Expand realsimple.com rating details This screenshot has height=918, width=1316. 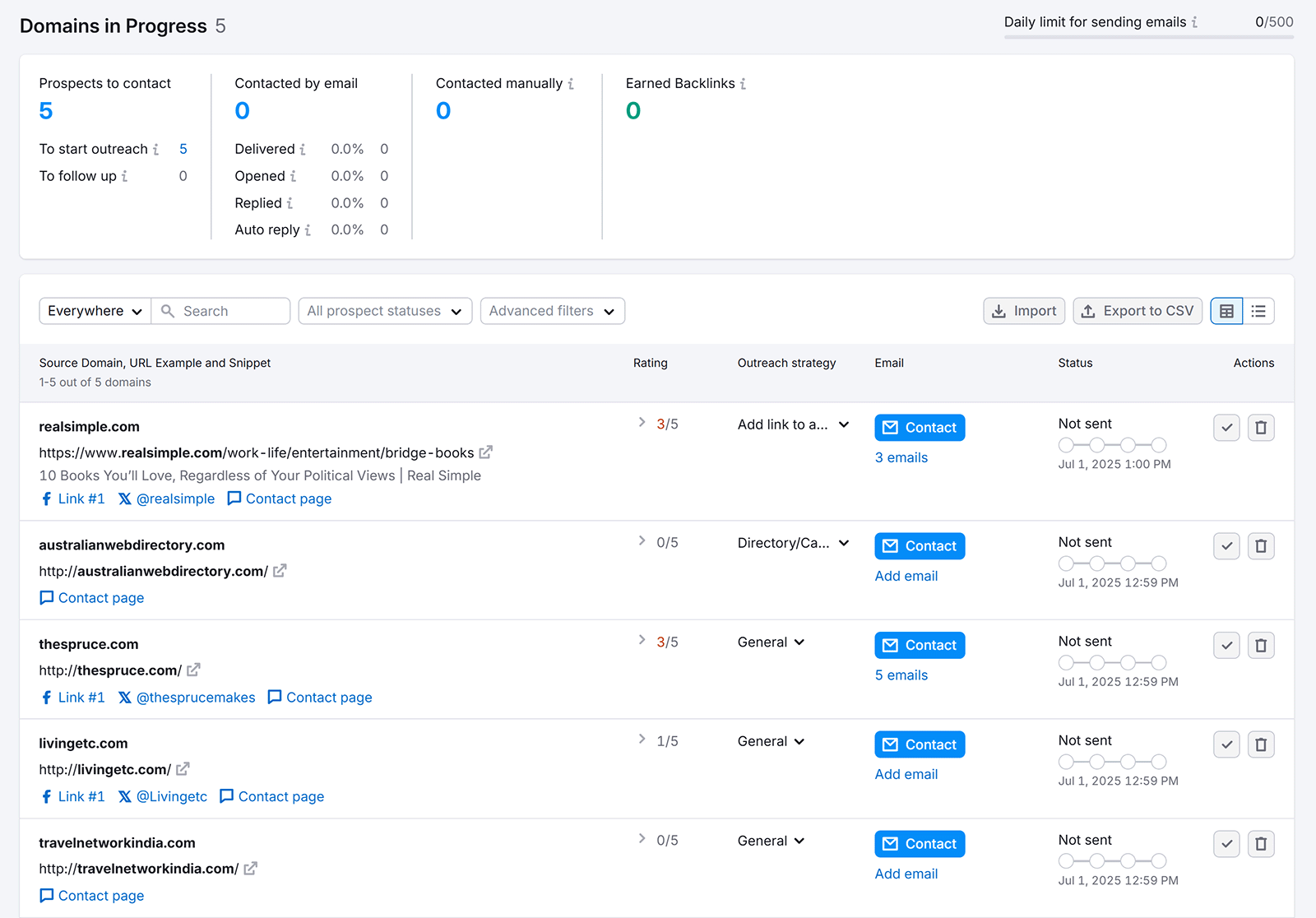[x=642, y=422]
